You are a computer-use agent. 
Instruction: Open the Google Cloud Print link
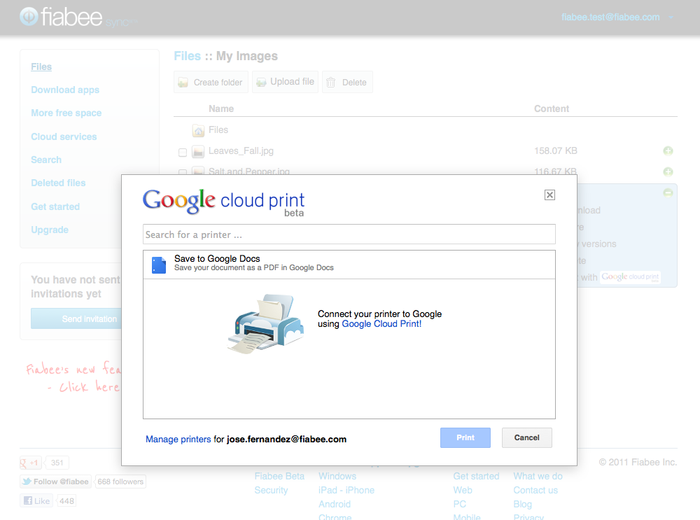pos(381,324)
